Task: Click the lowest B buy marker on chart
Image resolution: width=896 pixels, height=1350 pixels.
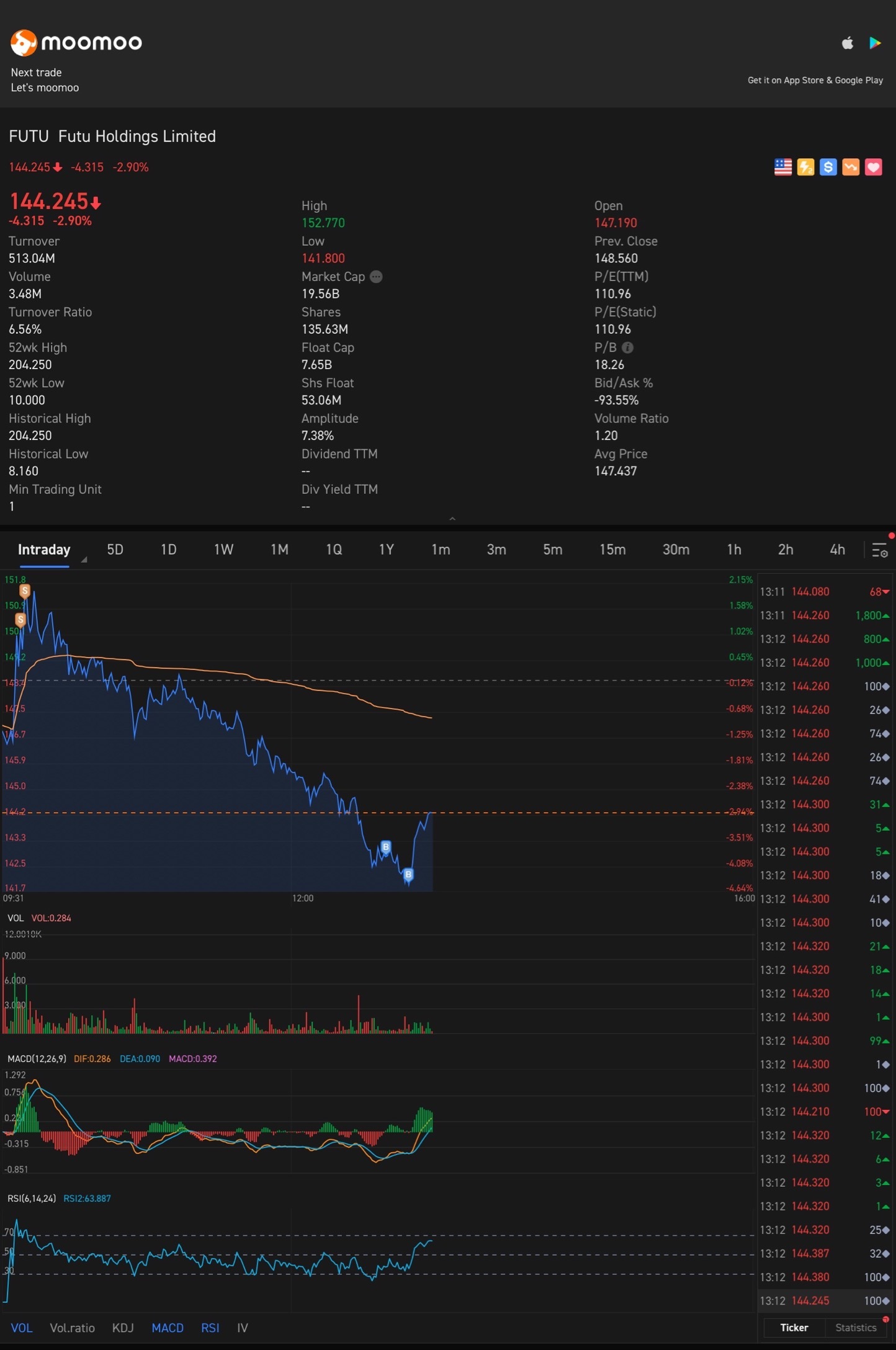Action: click(408, 875)
